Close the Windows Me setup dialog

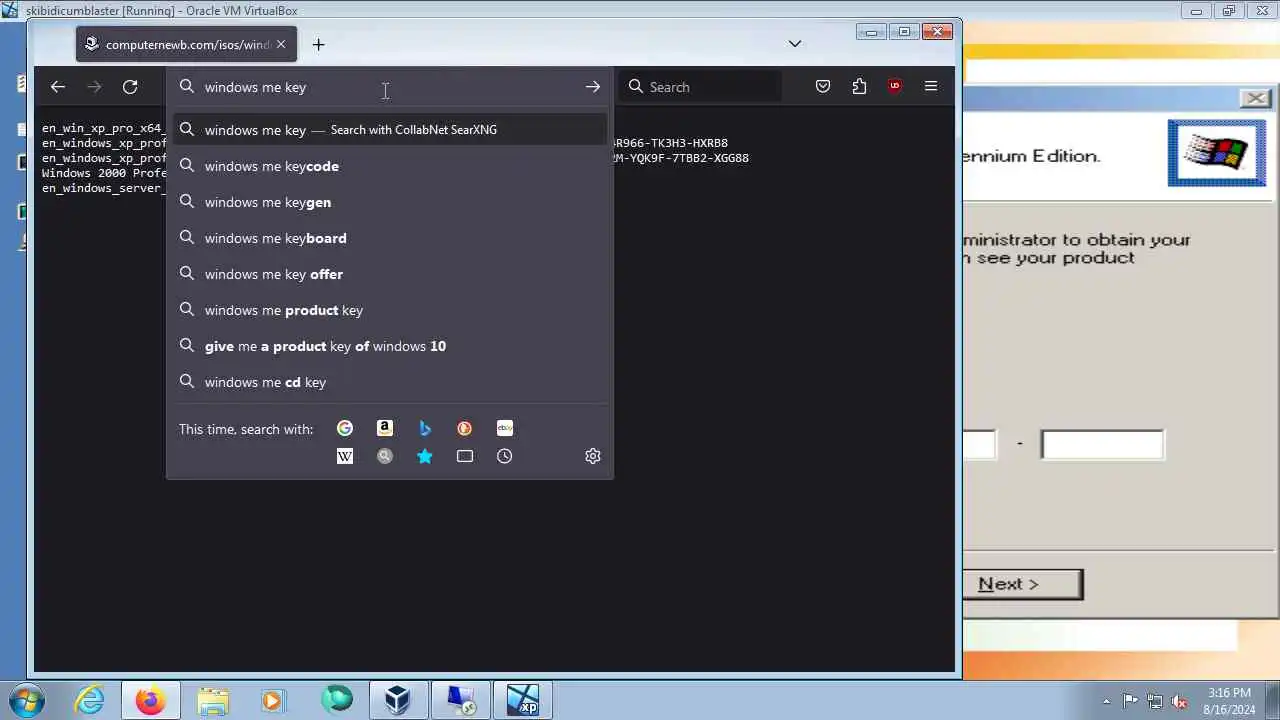pos(1255,98)
